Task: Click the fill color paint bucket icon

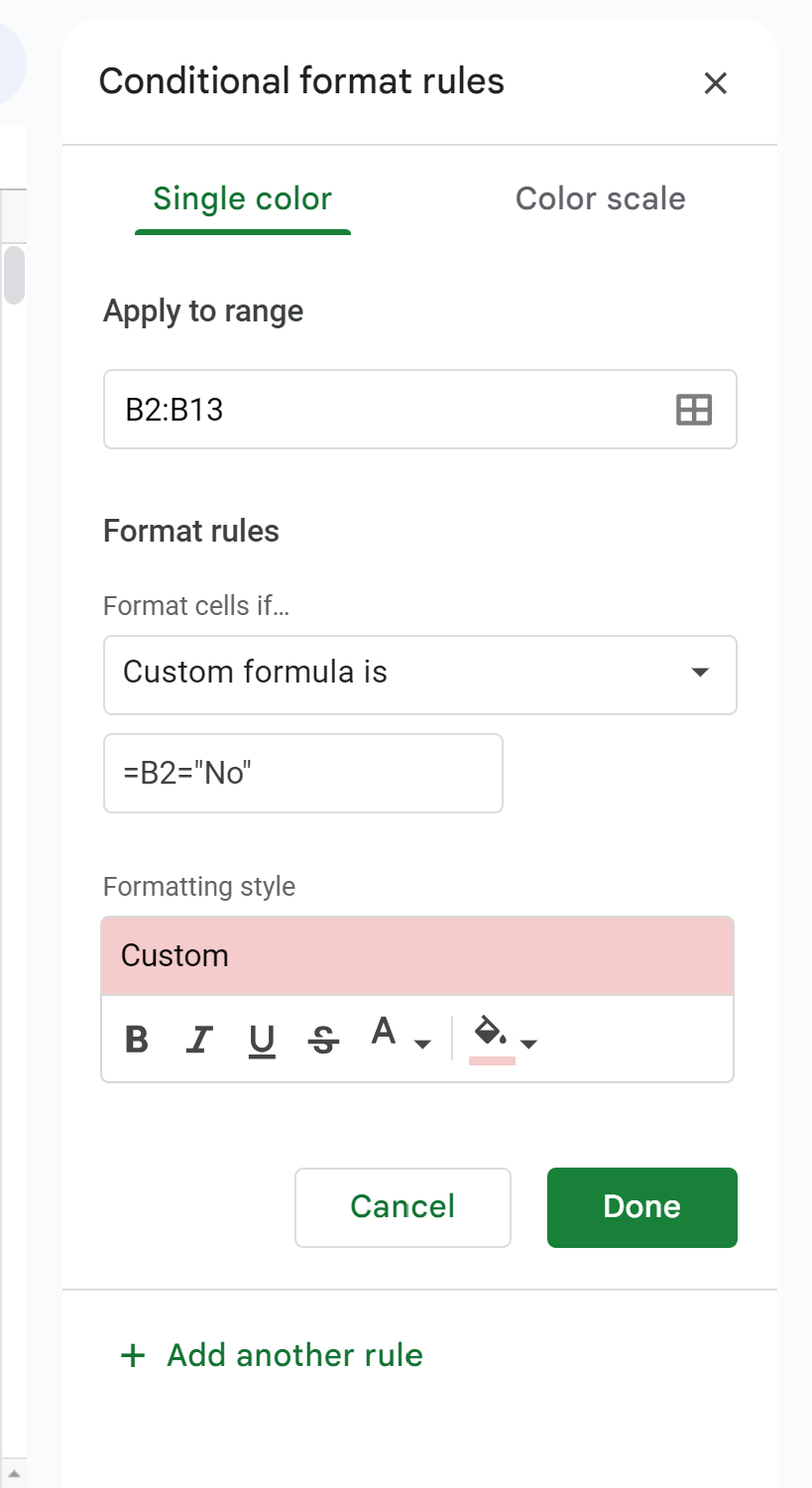Action: [x=491, y=1034]
